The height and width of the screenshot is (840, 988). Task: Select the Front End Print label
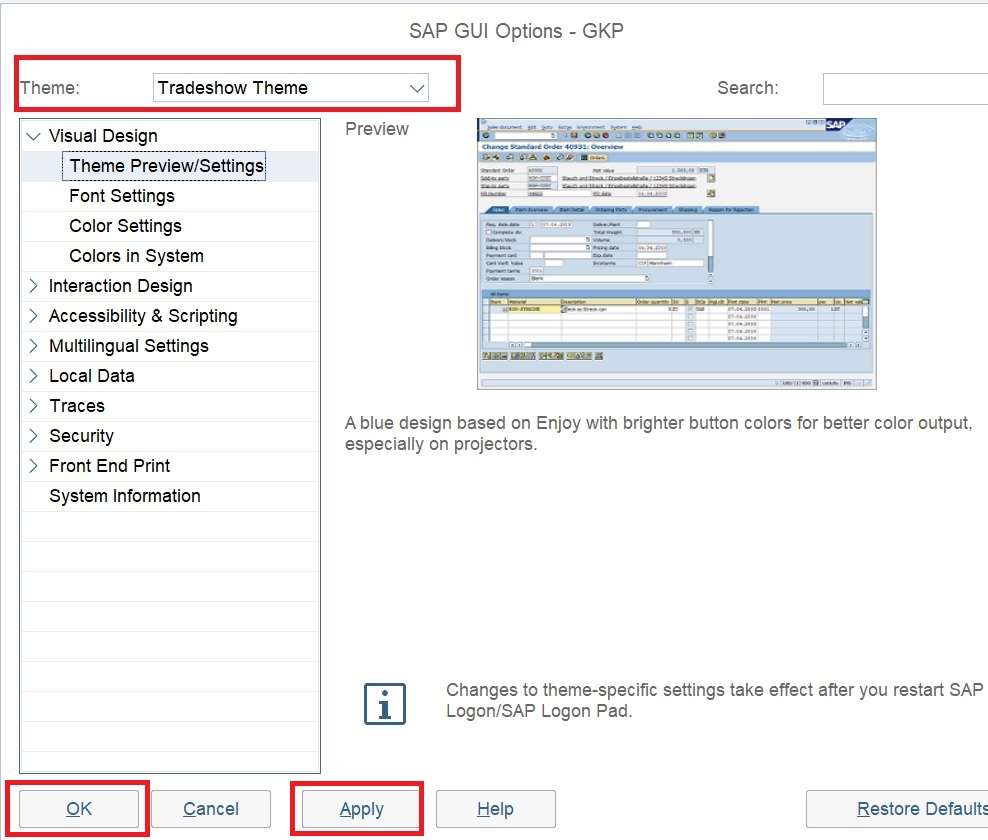coord(110,466)
